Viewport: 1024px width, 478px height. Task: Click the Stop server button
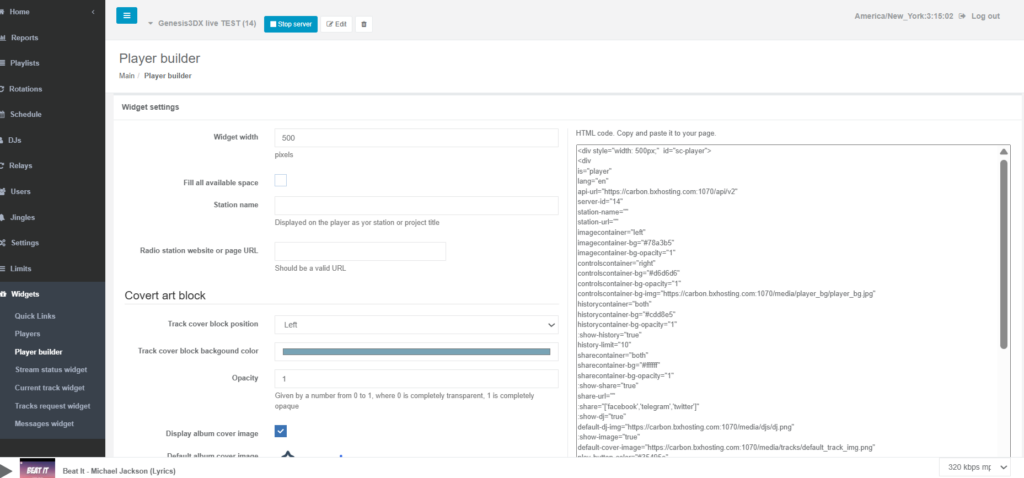point(290,23)
